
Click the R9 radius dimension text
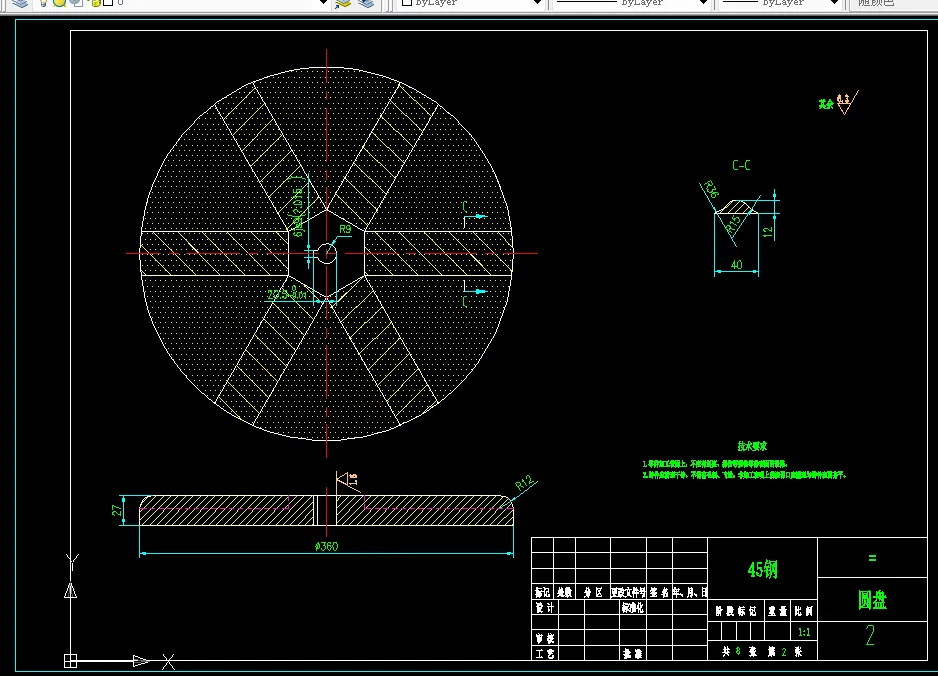[345, 229]
